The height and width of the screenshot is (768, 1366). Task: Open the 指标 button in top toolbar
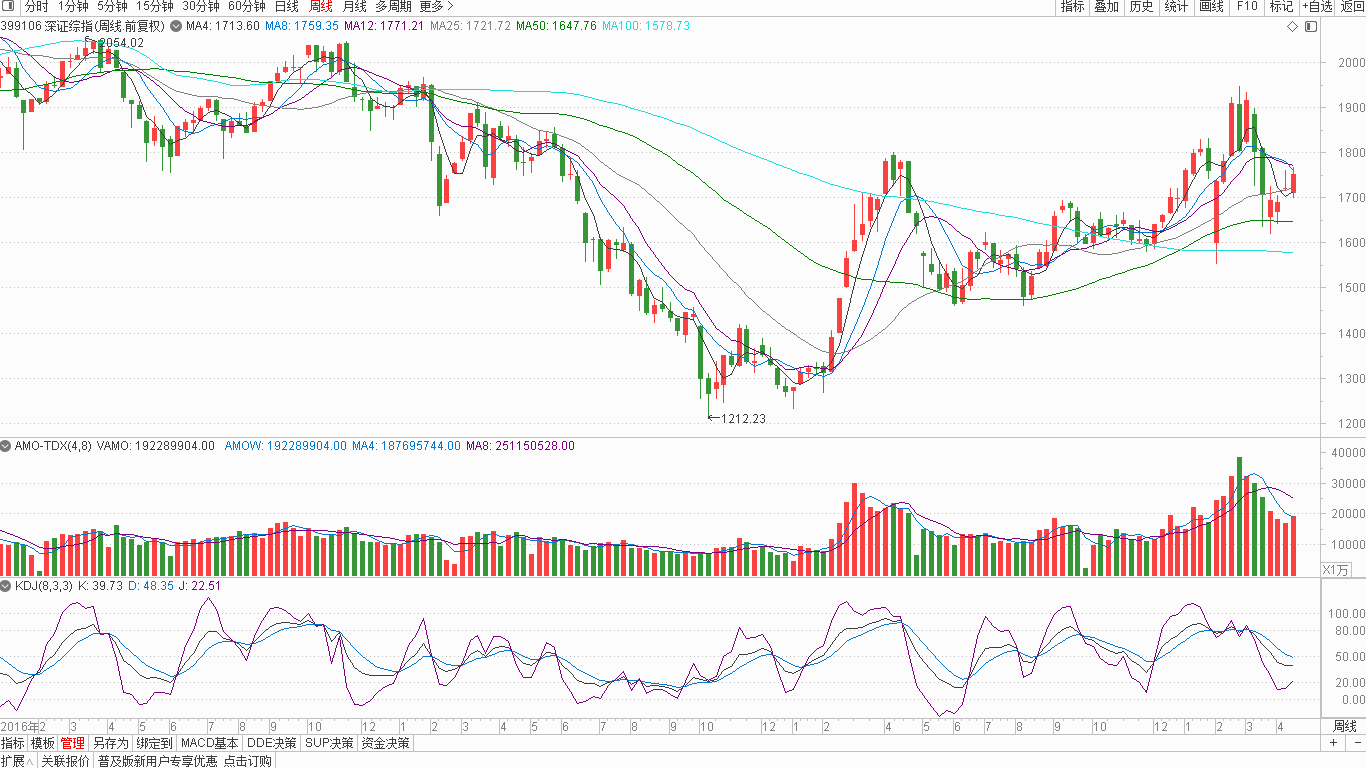pos(1072,7)
